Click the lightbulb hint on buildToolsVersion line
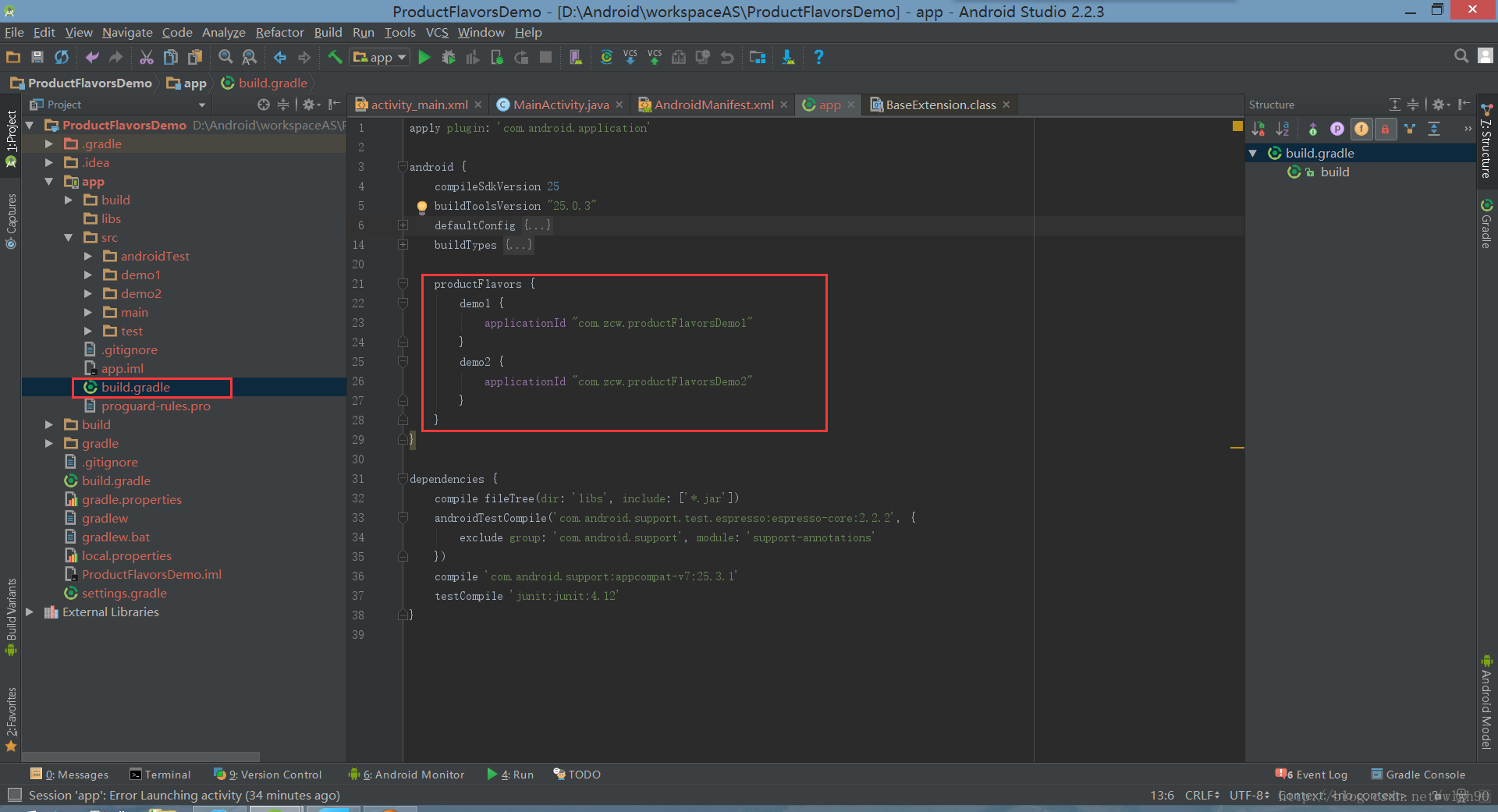Screen dimensions: 1498x812 pos(421,207)
